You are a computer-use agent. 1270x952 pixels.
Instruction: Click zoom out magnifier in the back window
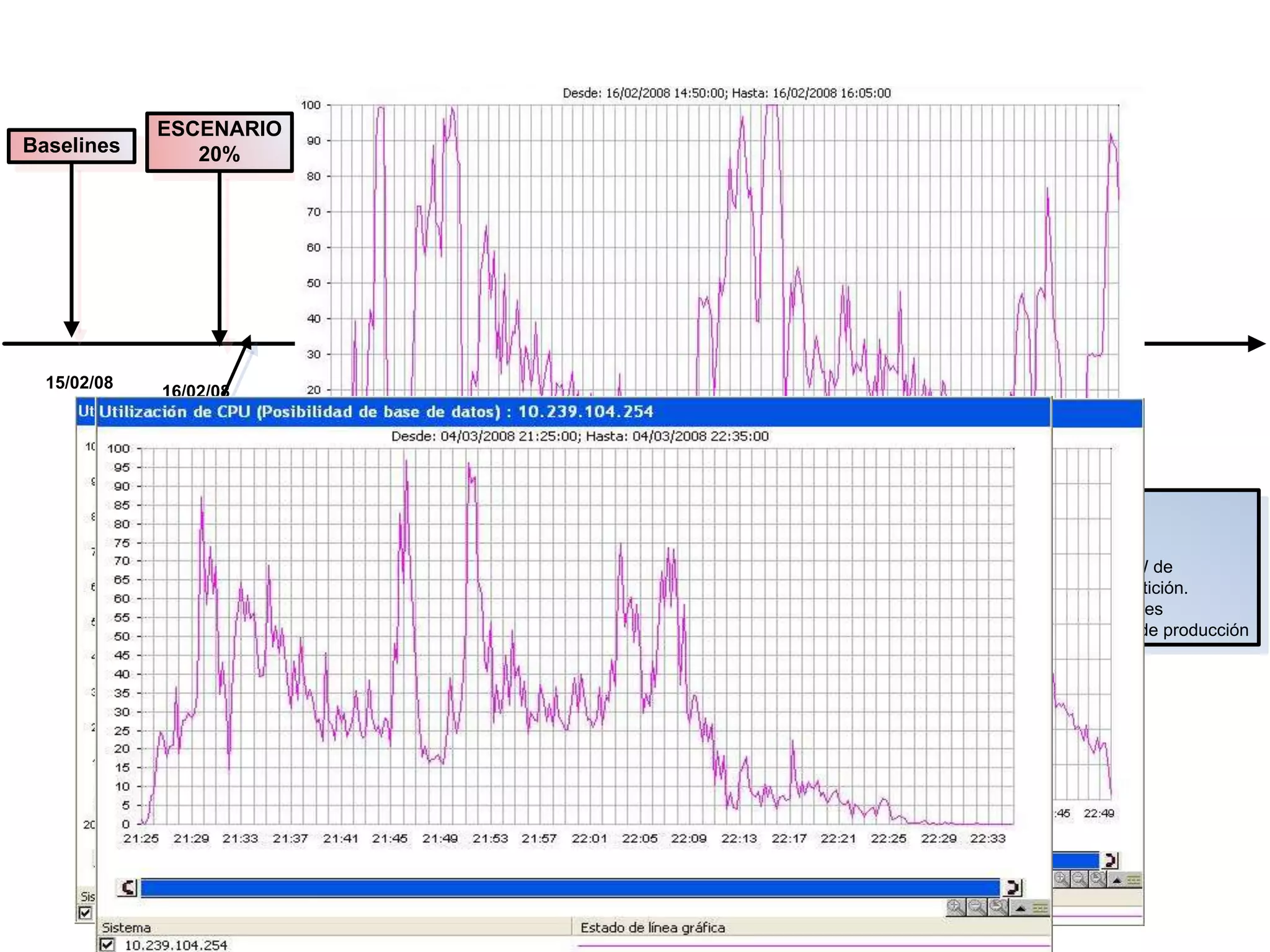(x=1080, y=879)
